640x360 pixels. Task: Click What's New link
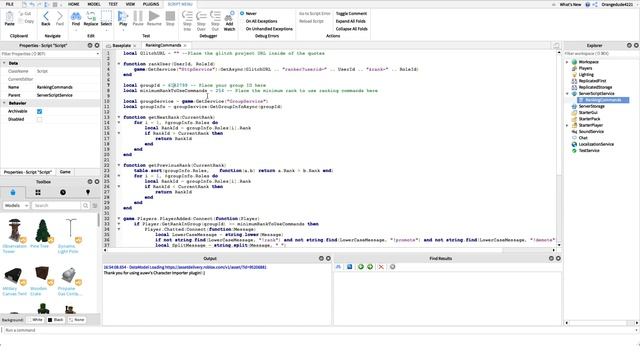[x=570, y=4]
